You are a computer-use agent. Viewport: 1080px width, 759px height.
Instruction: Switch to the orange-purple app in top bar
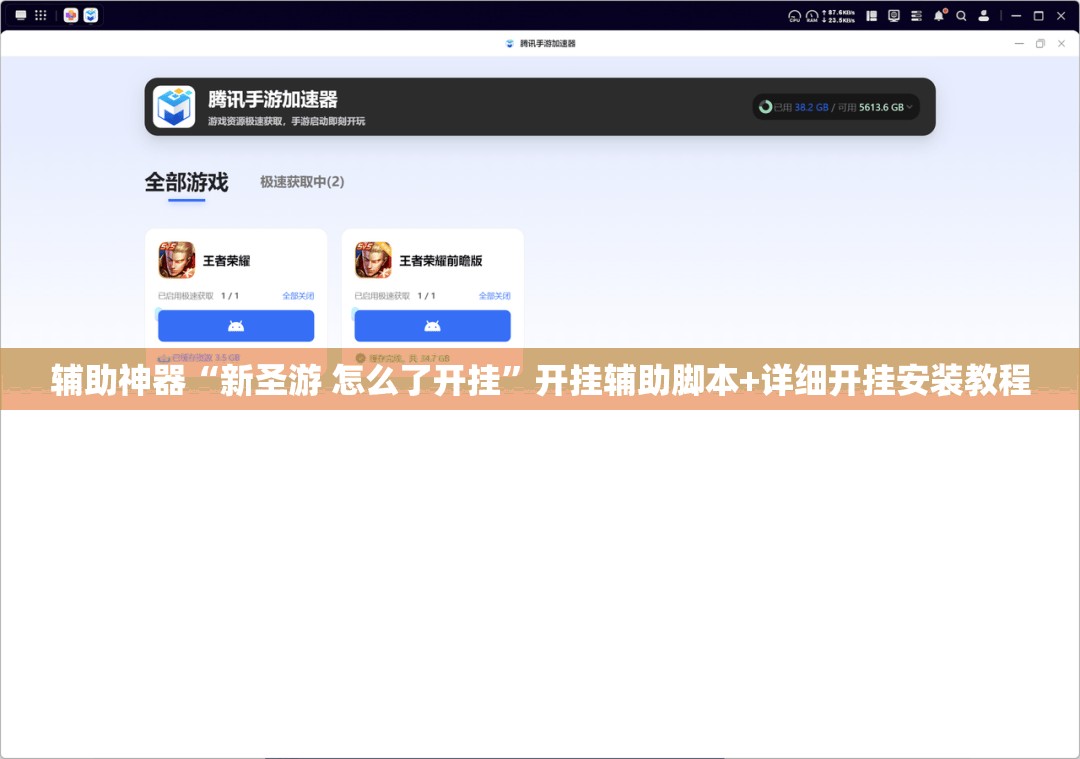click(x=71, y=15)
